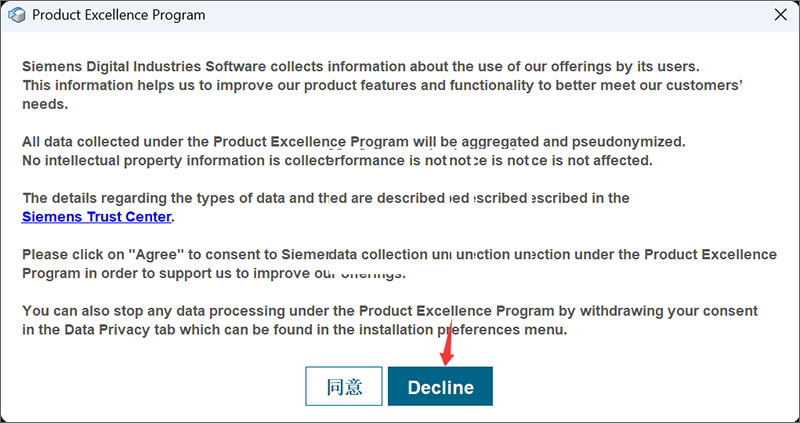Screen dimensions: 800x423
Task: Click the line starting 'The details regarding'
Action: point(325,198)
